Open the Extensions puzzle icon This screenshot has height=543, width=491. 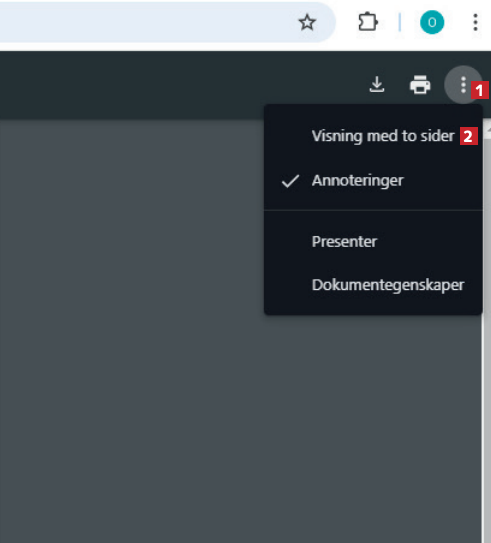367,22
